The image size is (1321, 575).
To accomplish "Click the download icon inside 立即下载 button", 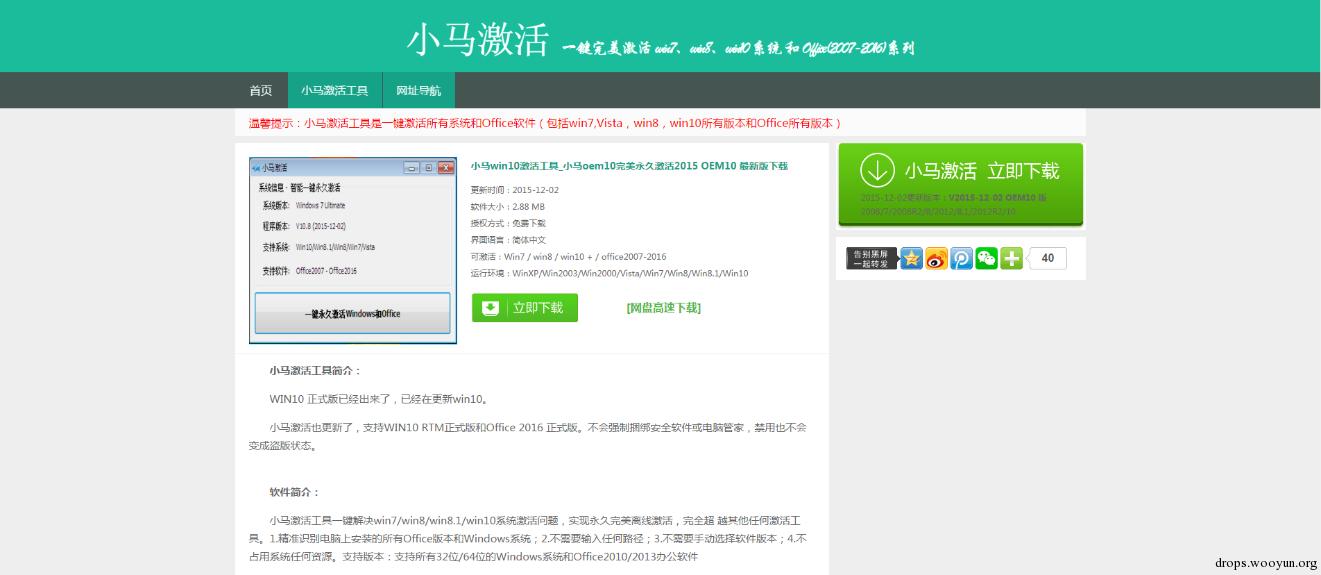I will (490, 308).
